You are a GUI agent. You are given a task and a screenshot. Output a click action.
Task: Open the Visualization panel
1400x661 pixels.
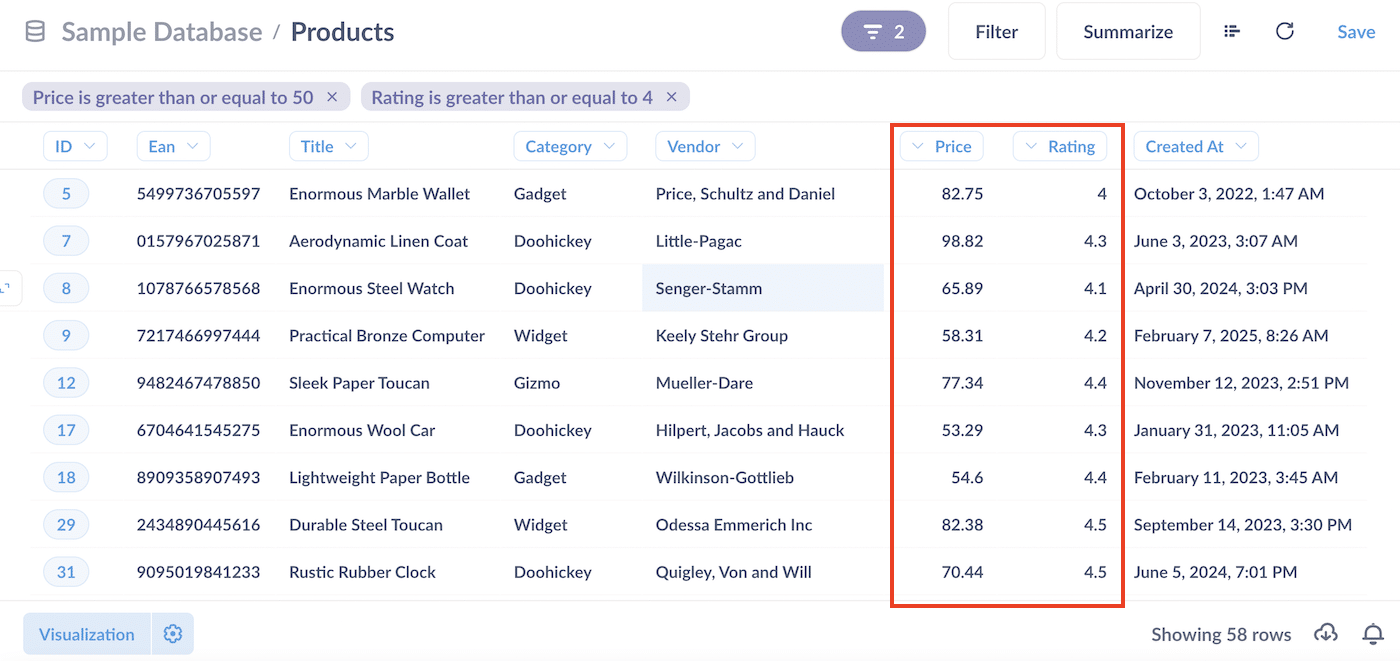click(x=86, y=633)
